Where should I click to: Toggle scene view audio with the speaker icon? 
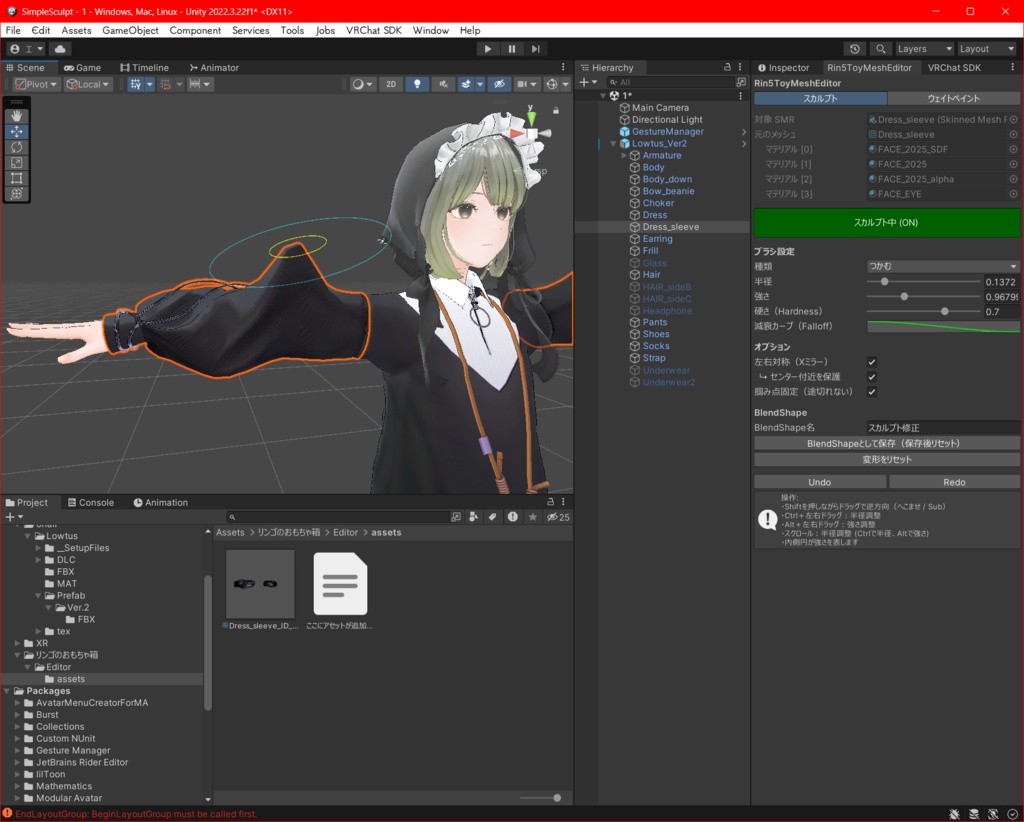tap(443, 85)
